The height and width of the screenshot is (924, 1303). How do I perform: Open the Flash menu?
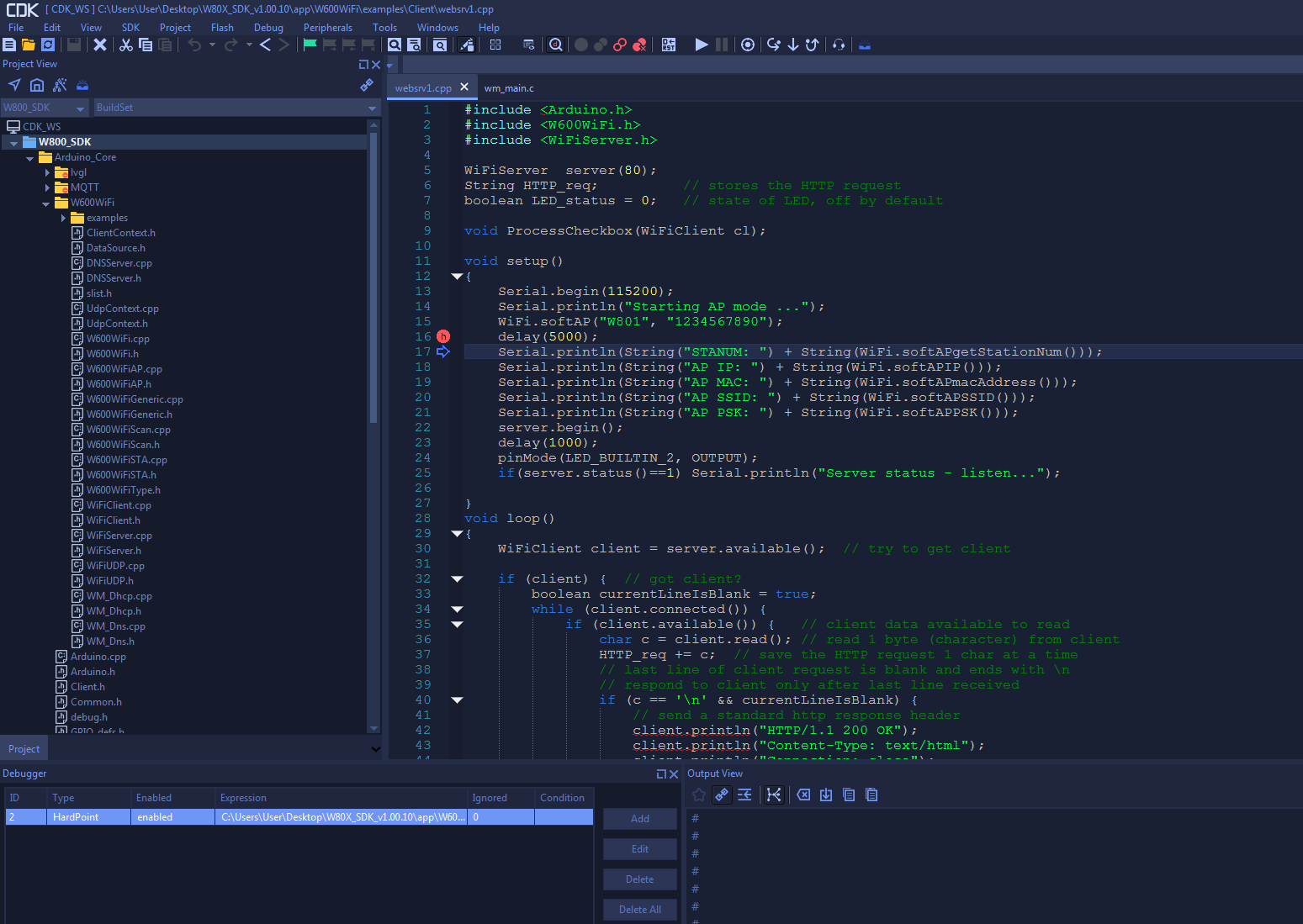[222, 28]
